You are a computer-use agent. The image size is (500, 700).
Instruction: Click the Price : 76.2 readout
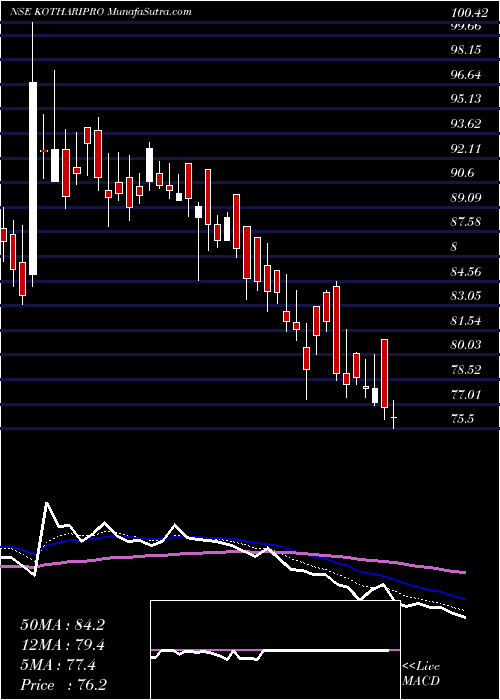63,685
